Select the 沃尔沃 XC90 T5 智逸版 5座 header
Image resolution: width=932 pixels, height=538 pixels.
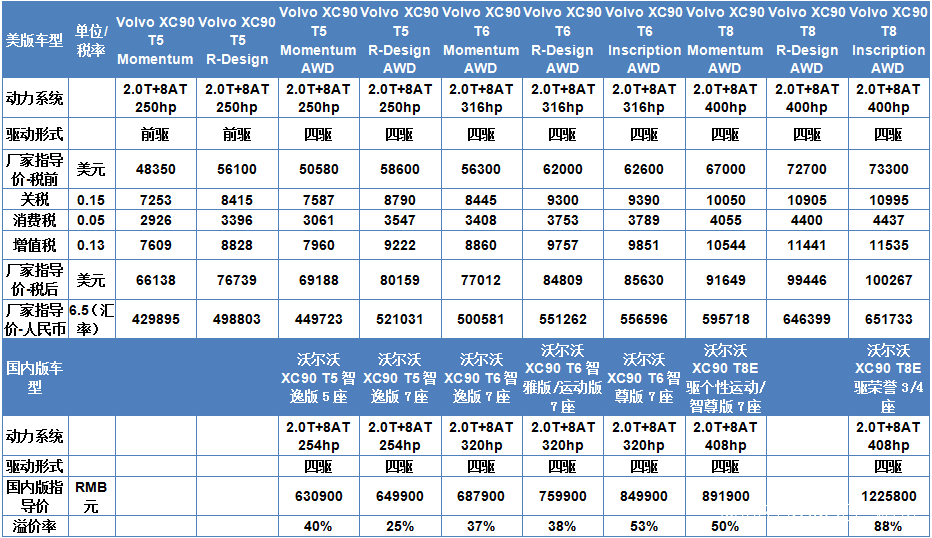click(318, 378)
